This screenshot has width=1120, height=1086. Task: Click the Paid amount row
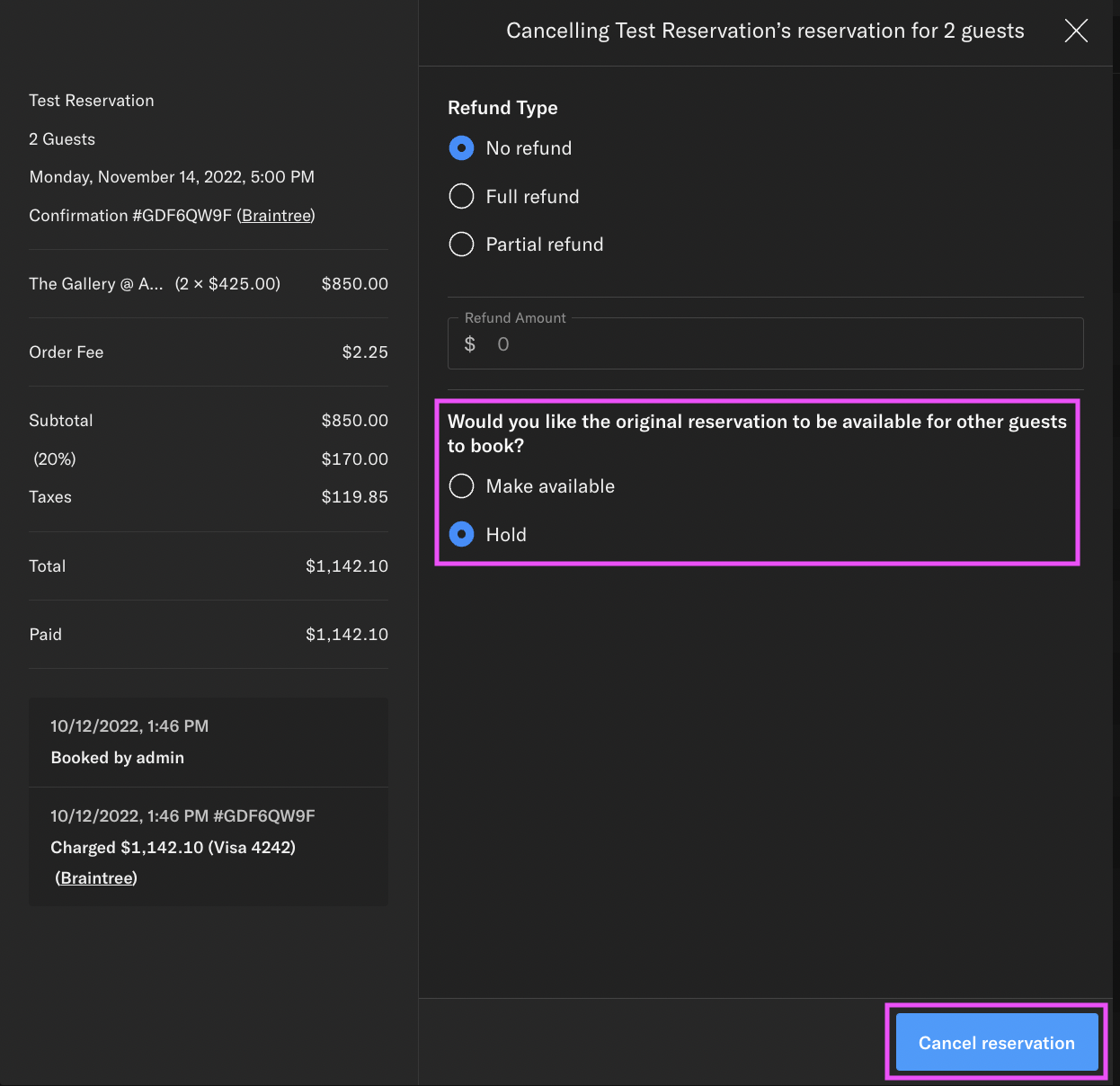[x=207, y=634]
